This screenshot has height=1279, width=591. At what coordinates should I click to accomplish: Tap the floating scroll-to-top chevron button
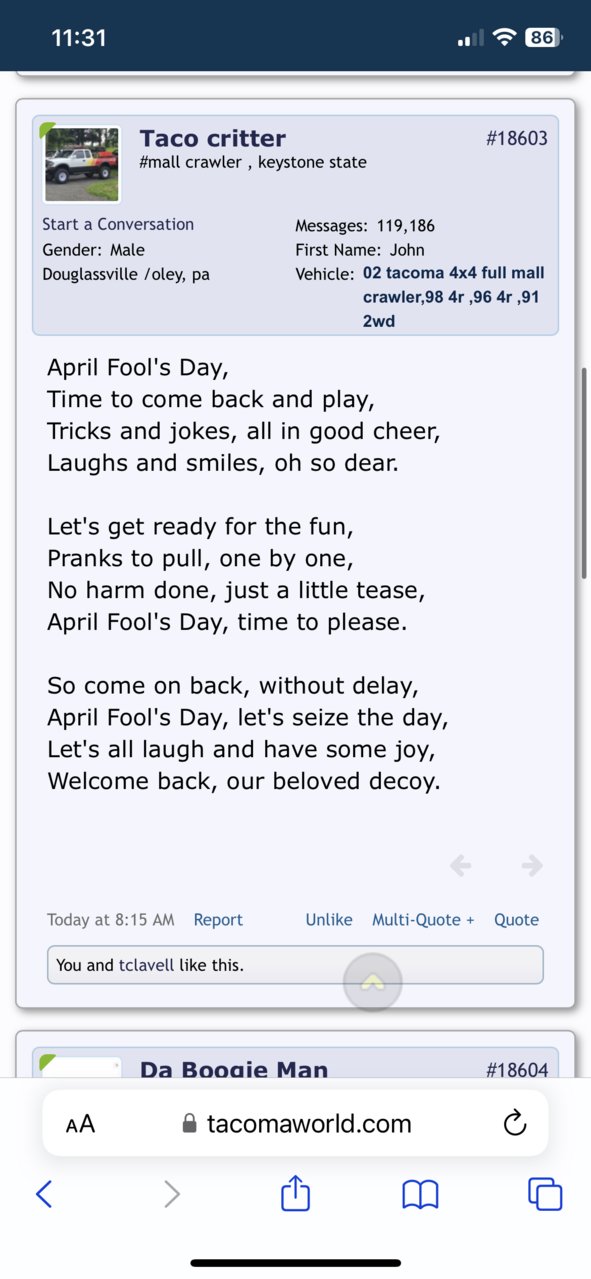coord(373,983)
